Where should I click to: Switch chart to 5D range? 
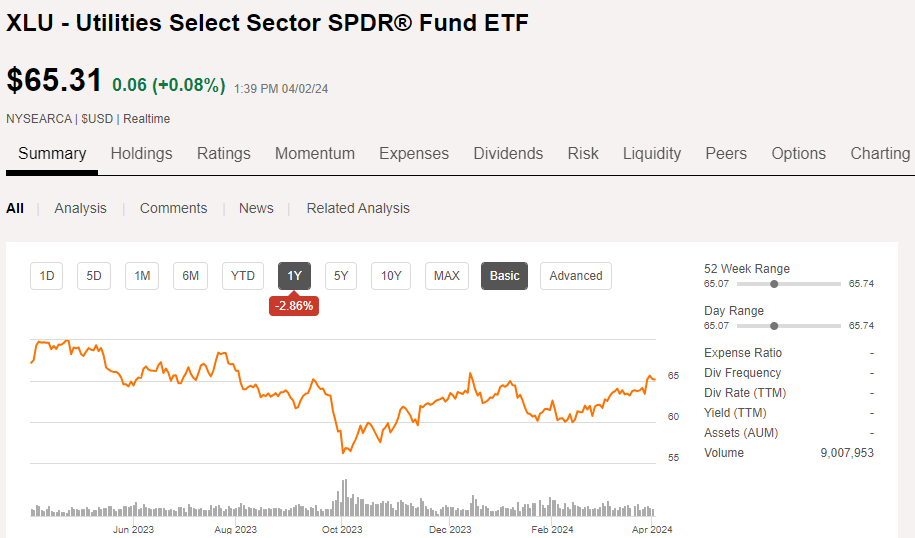pos(94,276)
